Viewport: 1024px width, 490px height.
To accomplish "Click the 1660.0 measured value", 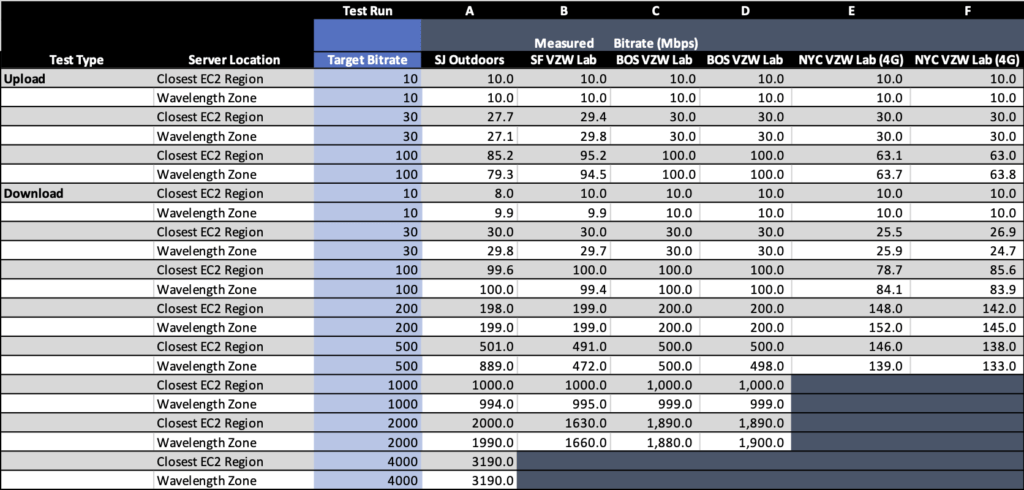I will pyautogui.click(x=588, y=442).
